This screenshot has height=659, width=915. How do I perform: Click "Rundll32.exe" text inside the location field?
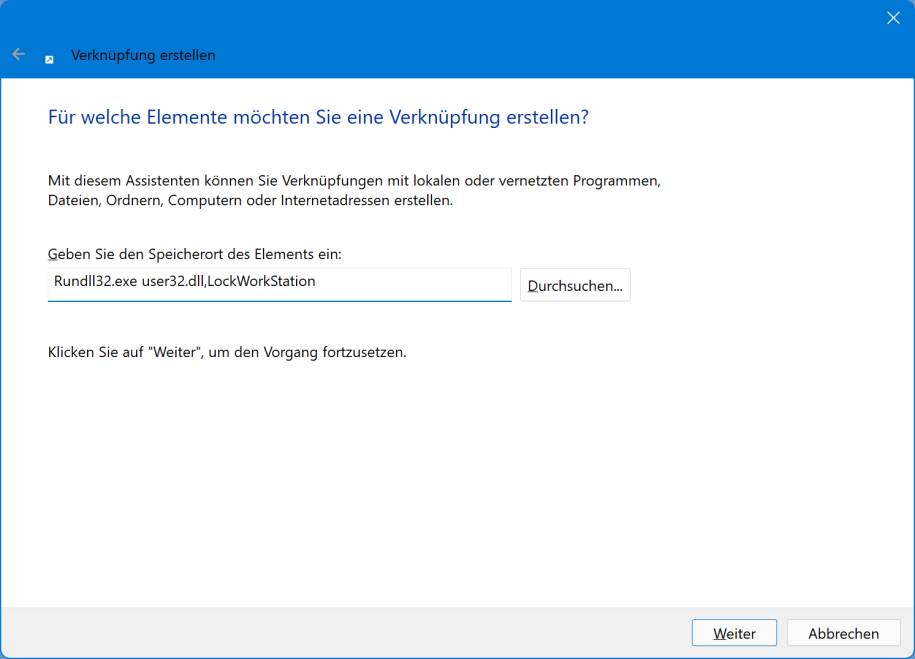pyautogui.click(x=95, y=282)
